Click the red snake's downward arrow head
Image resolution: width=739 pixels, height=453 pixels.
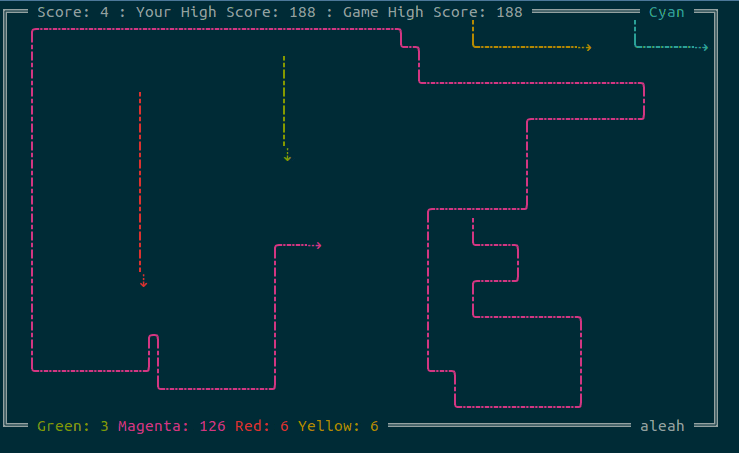tap(144, 284)
